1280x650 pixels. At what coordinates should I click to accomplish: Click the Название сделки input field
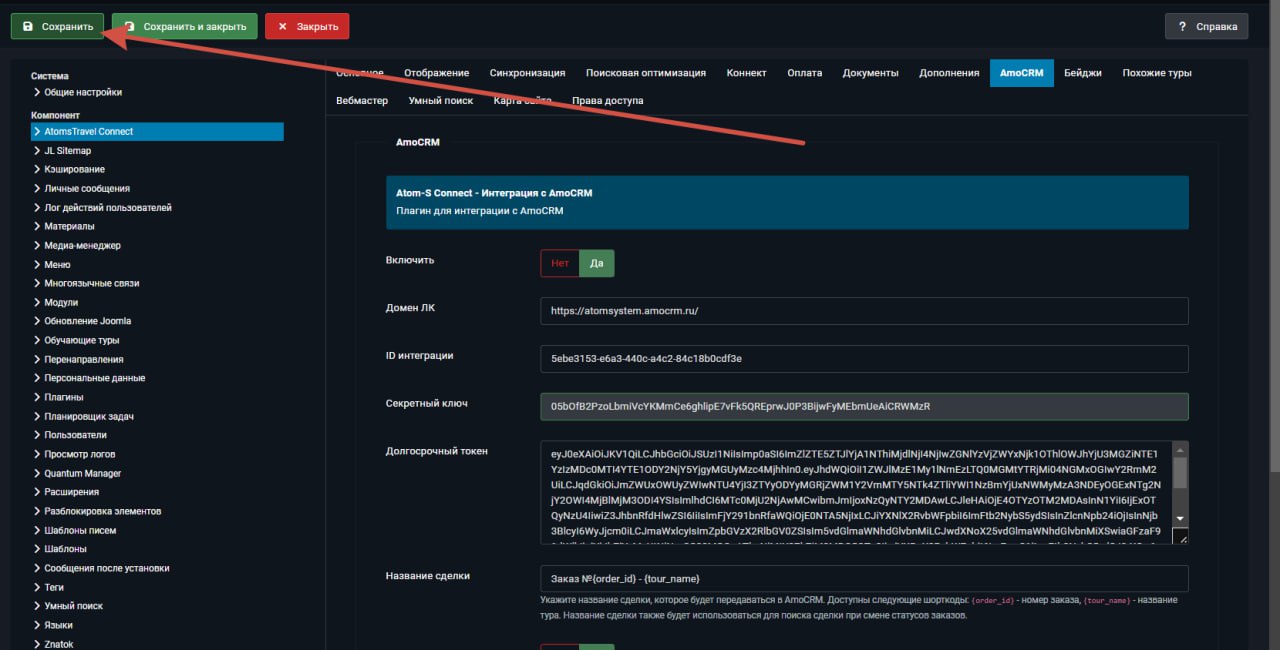864,579
